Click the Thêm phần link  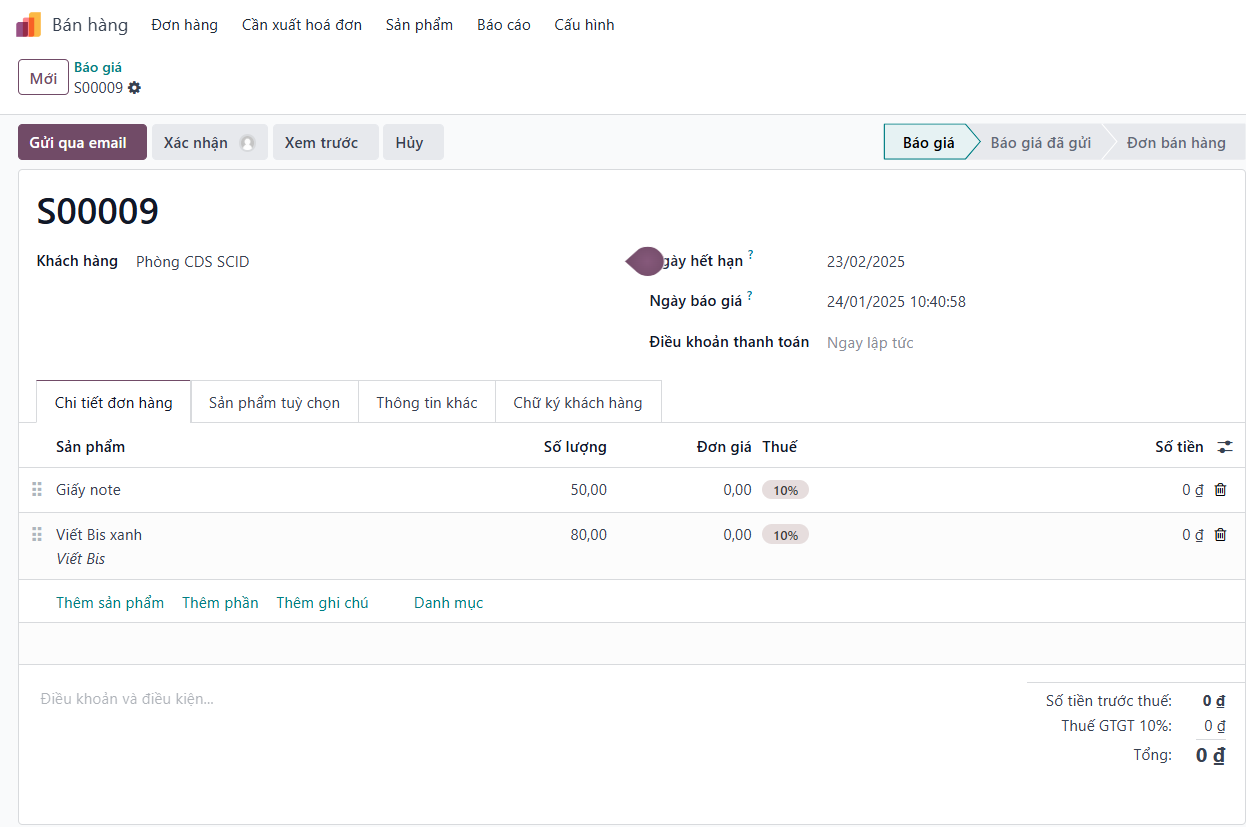(x=220, y=603)
